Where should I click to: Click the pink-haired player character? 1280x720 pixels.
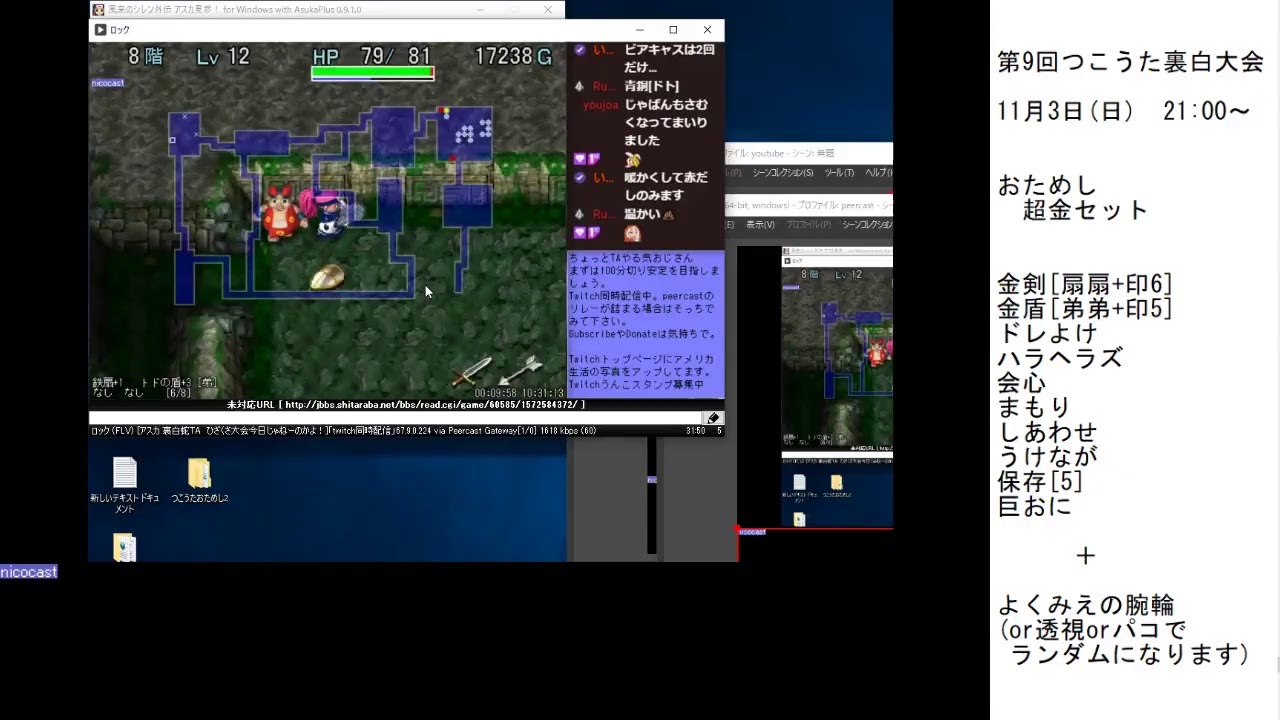point(329,211)
